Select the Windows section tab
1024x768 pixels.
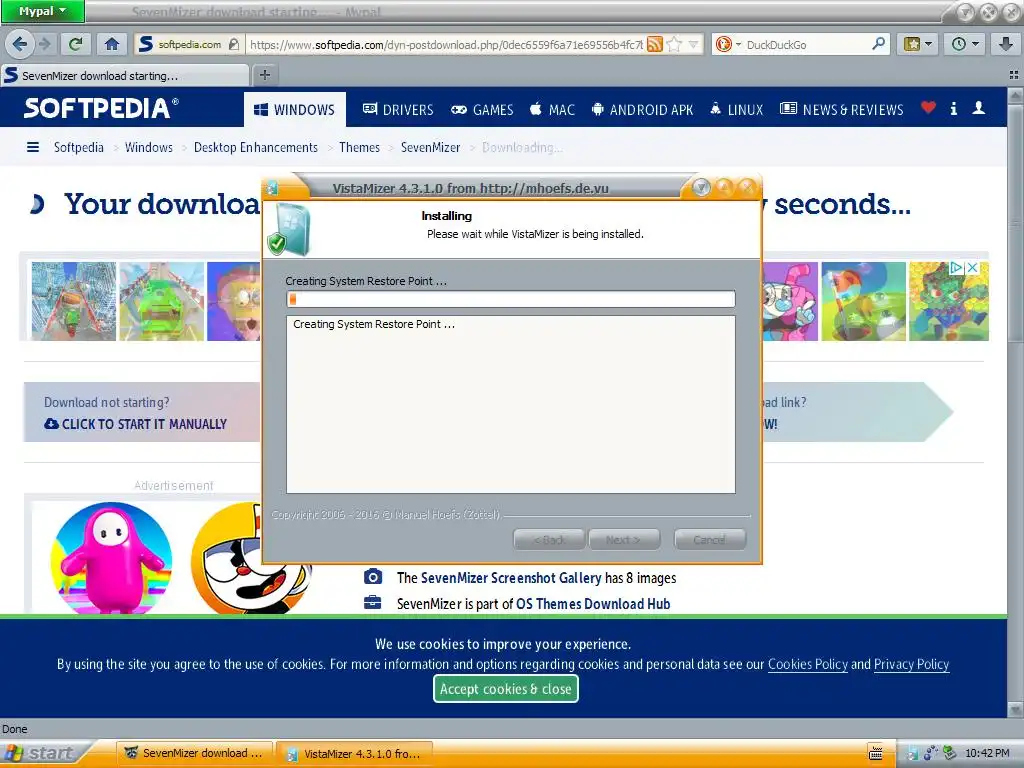click(x=295, y=110)
